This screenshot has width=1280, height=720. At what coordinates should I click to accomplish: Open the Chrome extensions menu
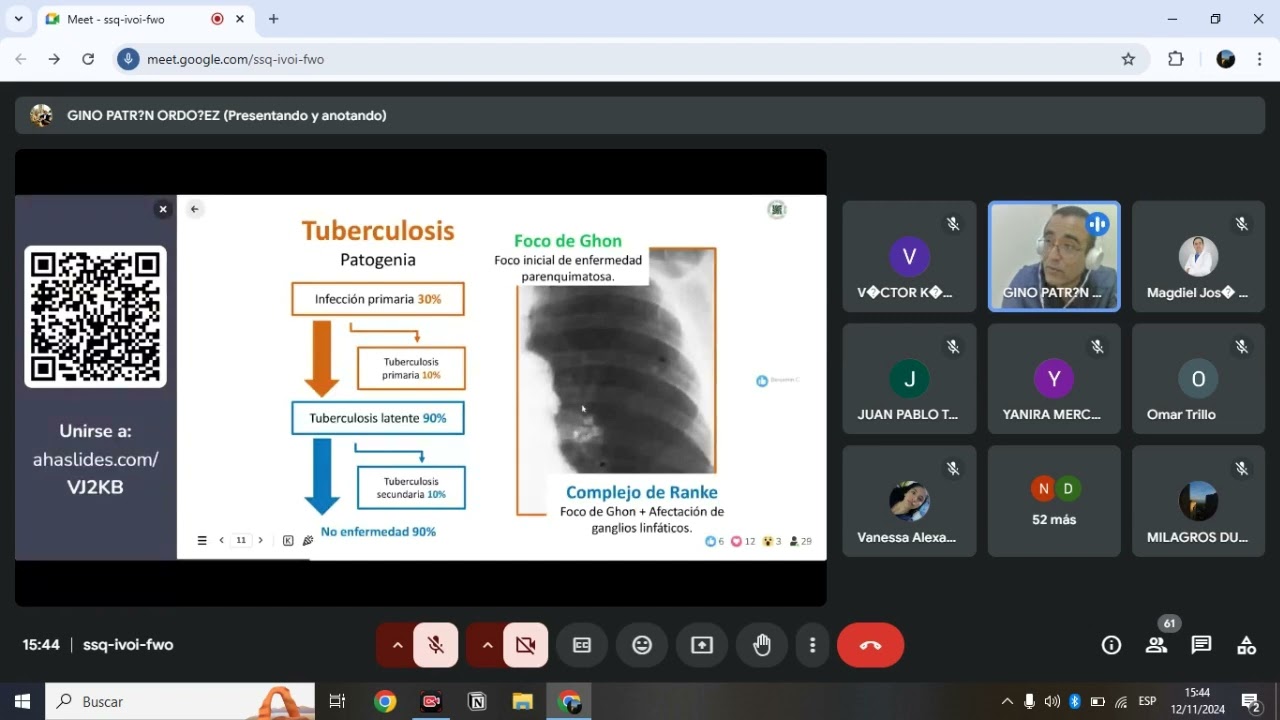(x=1176, y=59)
